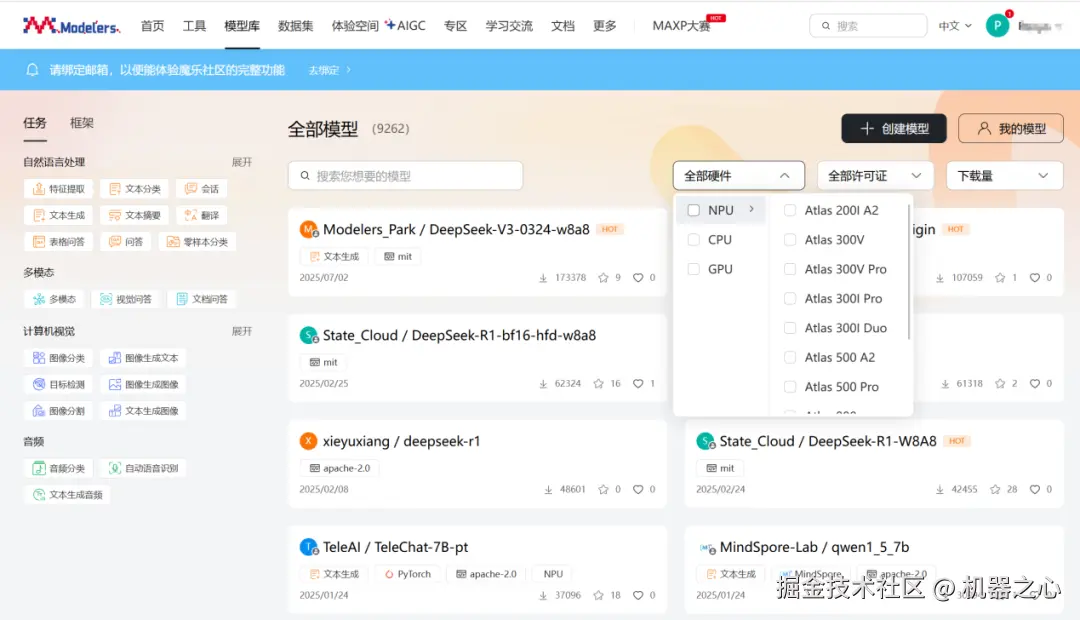Select the 图像生成文本 task tag
The image size is (1080, 620).
(143, 358)
